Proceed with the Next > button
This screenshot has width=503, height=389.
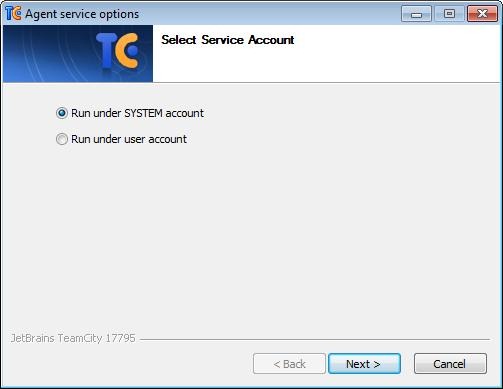(x=364, y=364)
